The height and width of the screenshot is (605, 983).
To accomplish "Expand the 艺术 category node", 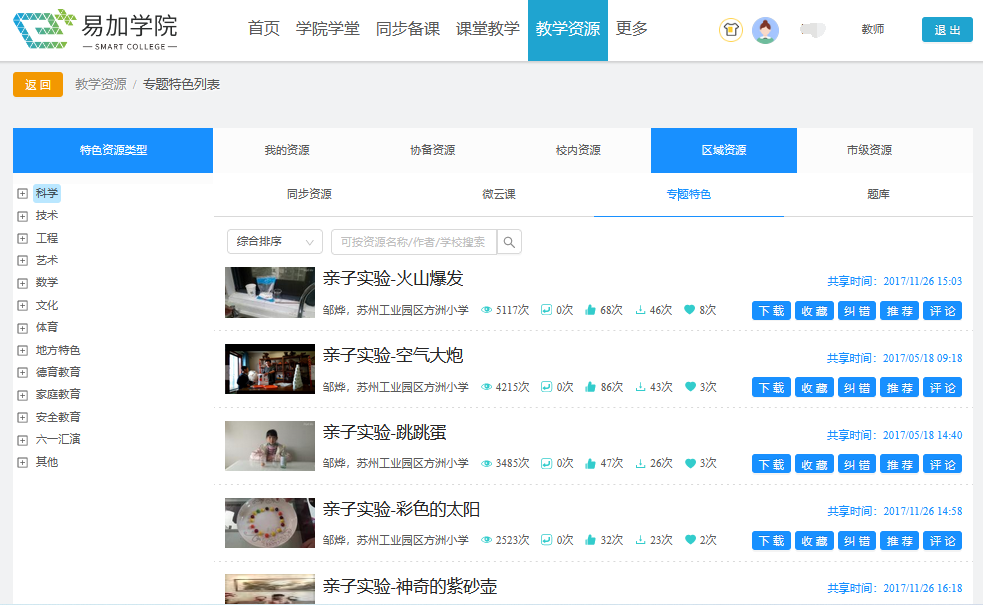I will click(x=23, y=261).
